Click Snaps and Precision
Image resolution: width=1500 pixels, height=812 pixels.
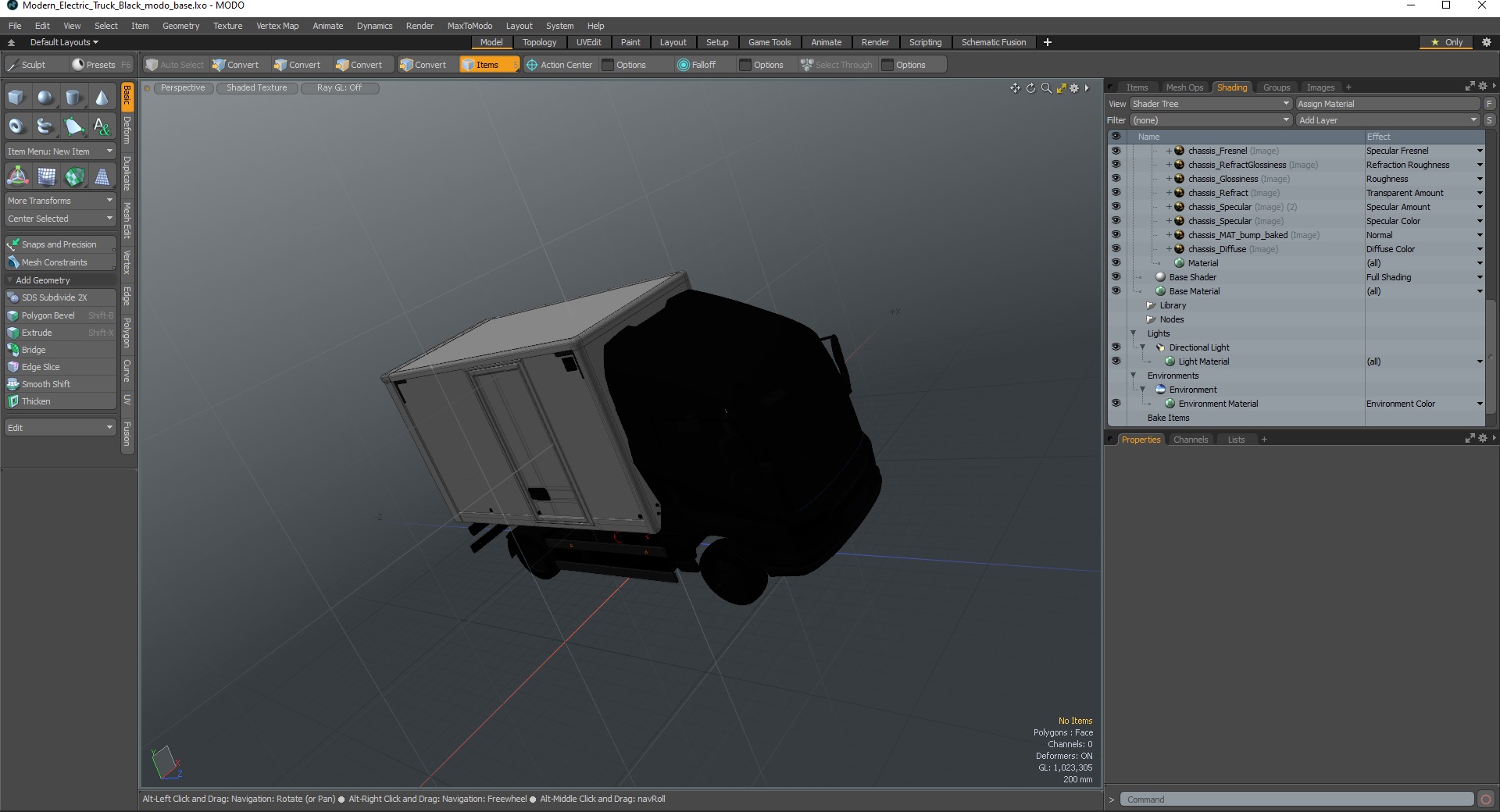(60, 244)
